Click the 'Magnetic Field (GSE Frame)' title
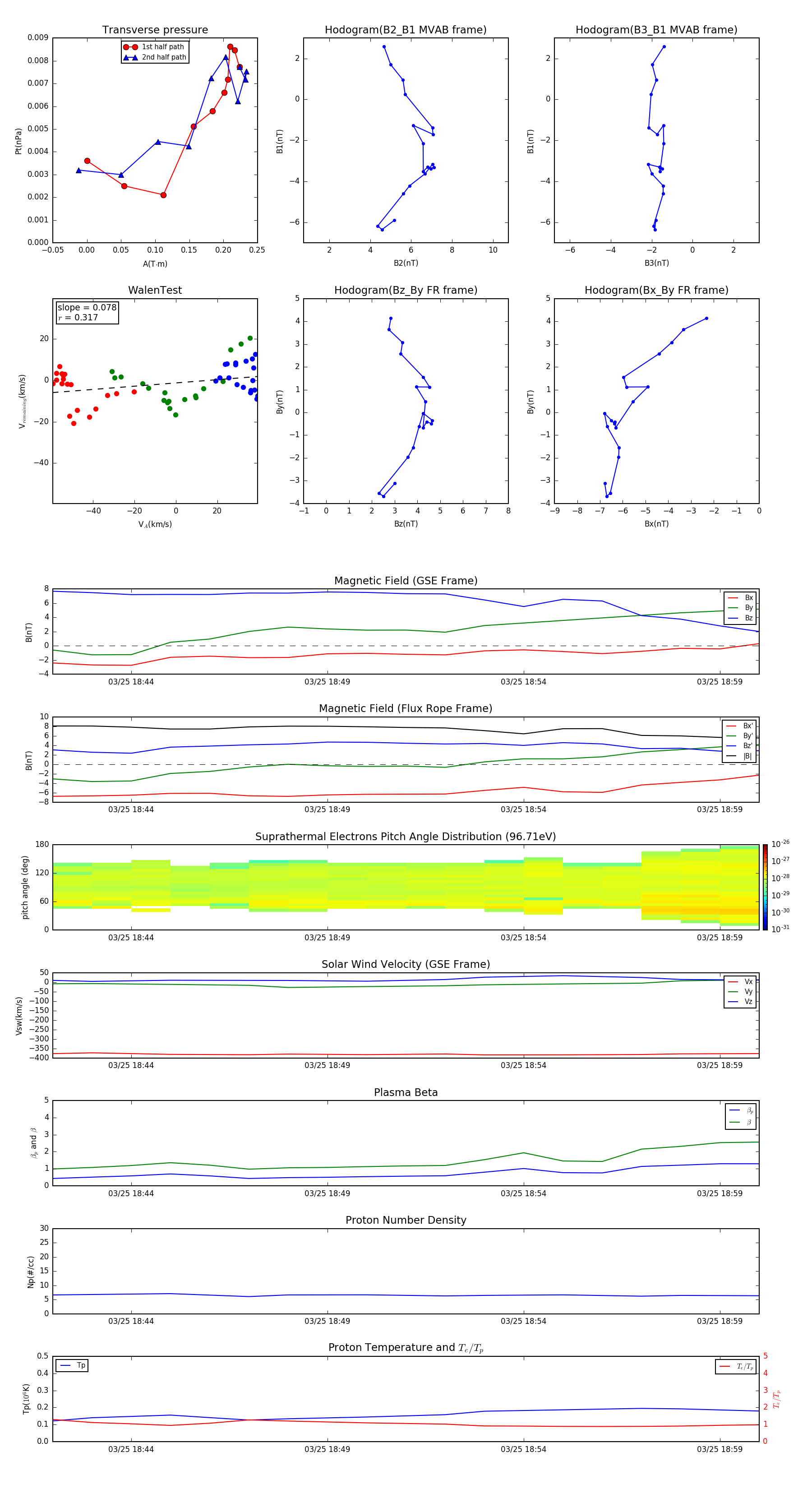The height and width of the screenshot is (1489, 812). click(x=406, y=581)
